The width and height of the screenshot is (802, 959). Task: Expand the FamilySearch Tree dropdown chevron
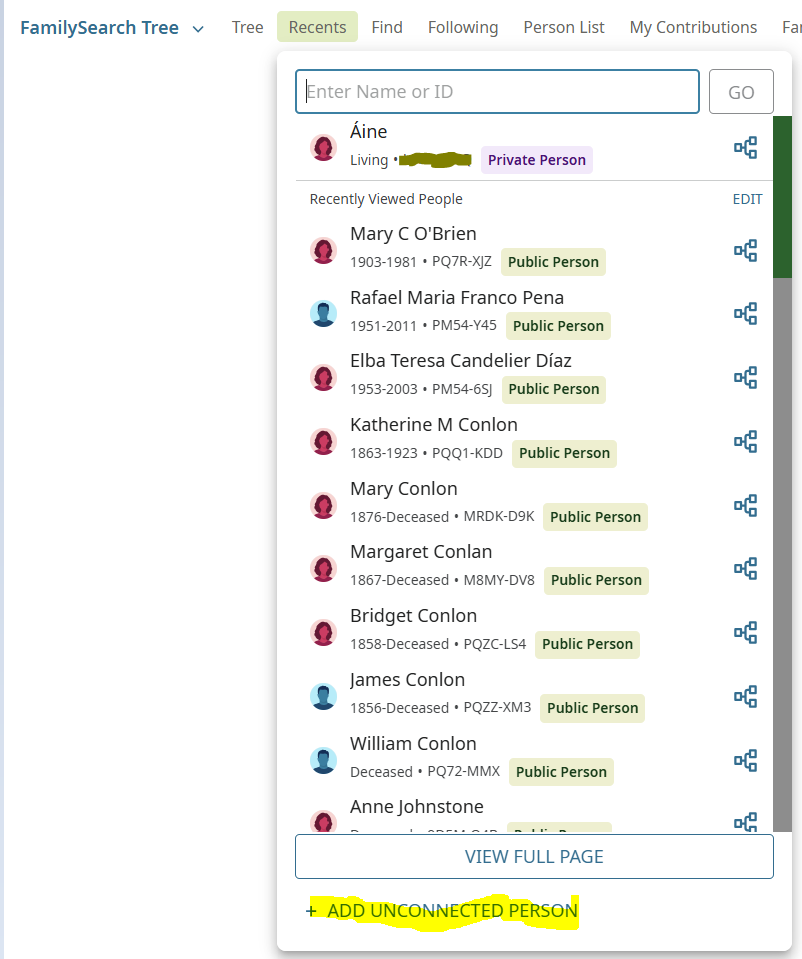pos(198,29)
